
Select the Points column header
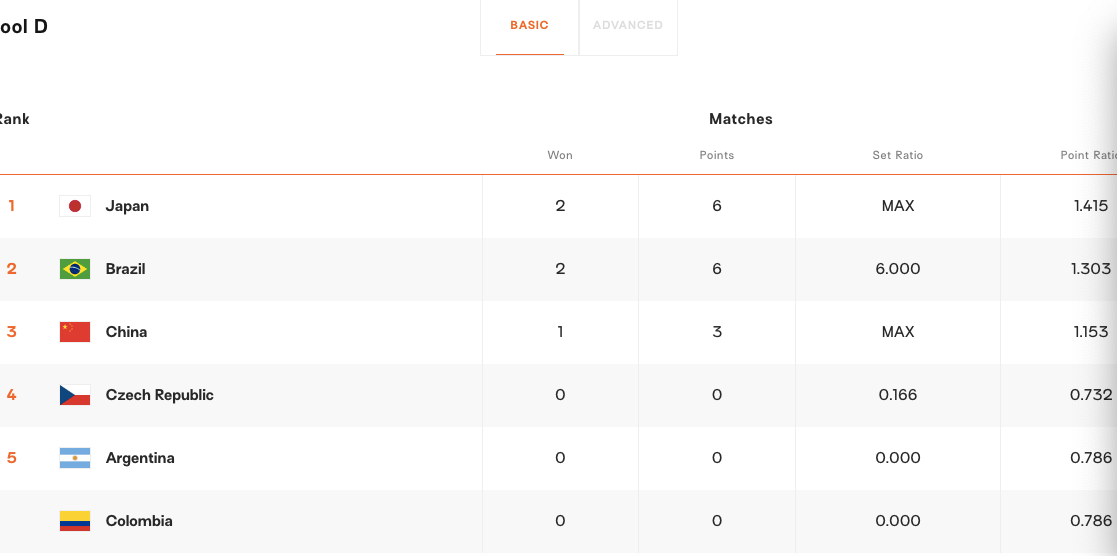coord(717,155)
